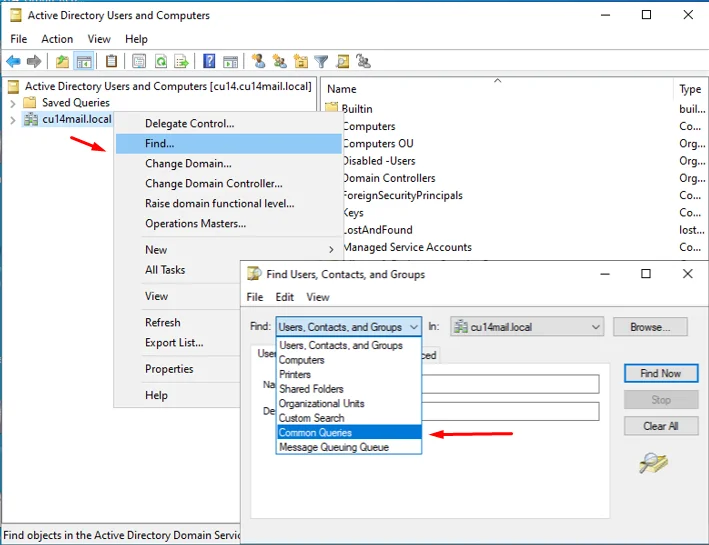The width and height of the screenshot is (709, 545).
Task: Click the green Refresh toolbar icon
Action: pos(161,61)
